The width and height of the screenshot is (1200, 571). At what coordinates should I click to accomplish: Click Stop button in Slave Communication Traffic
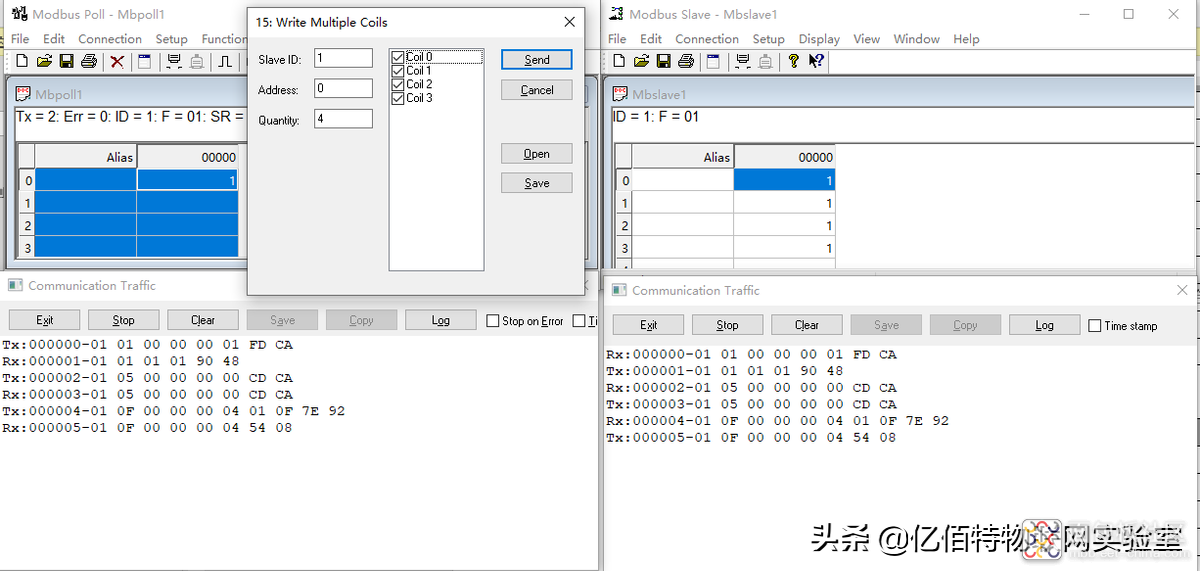tap(727, 325)
